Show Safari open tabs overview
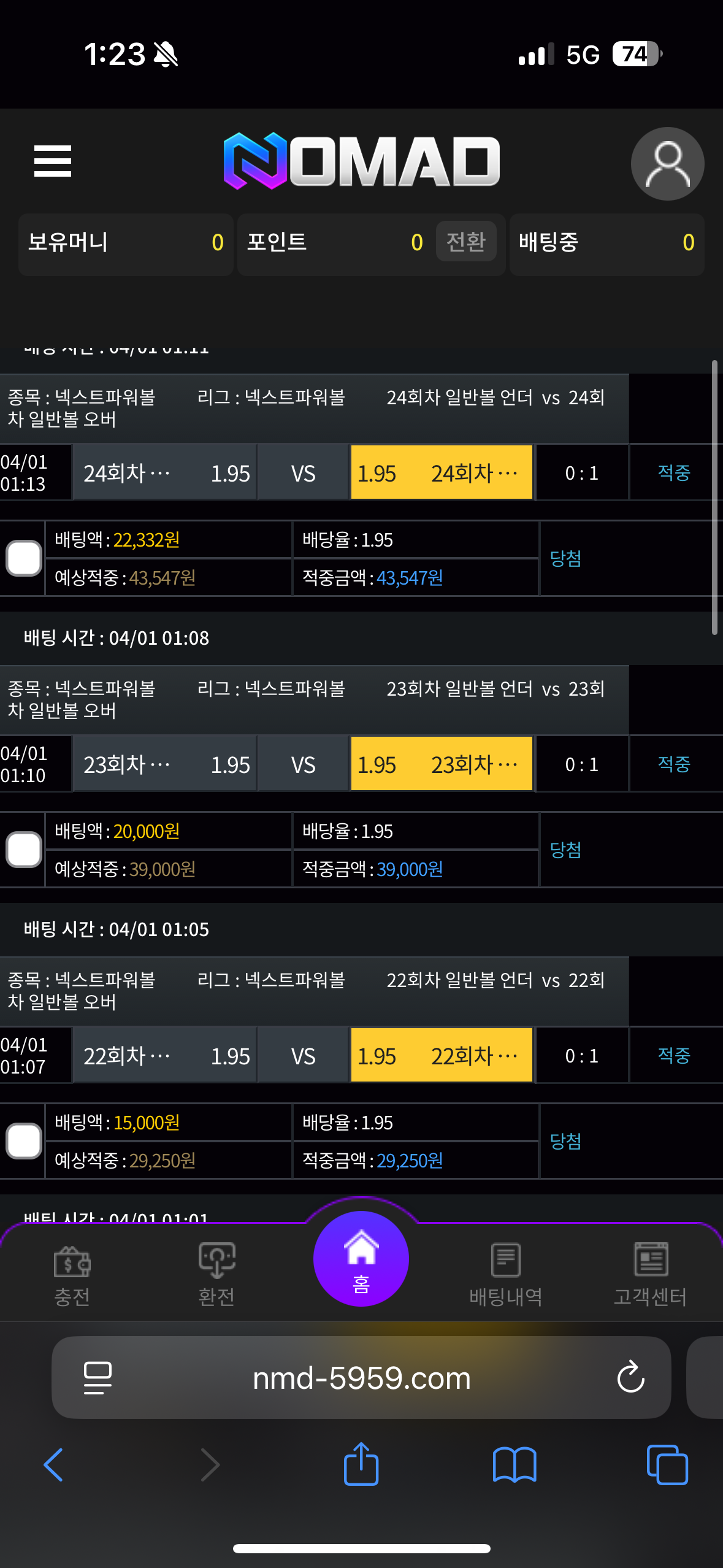This screenshot has height=1568, width=723. [x=667, y=1465]
